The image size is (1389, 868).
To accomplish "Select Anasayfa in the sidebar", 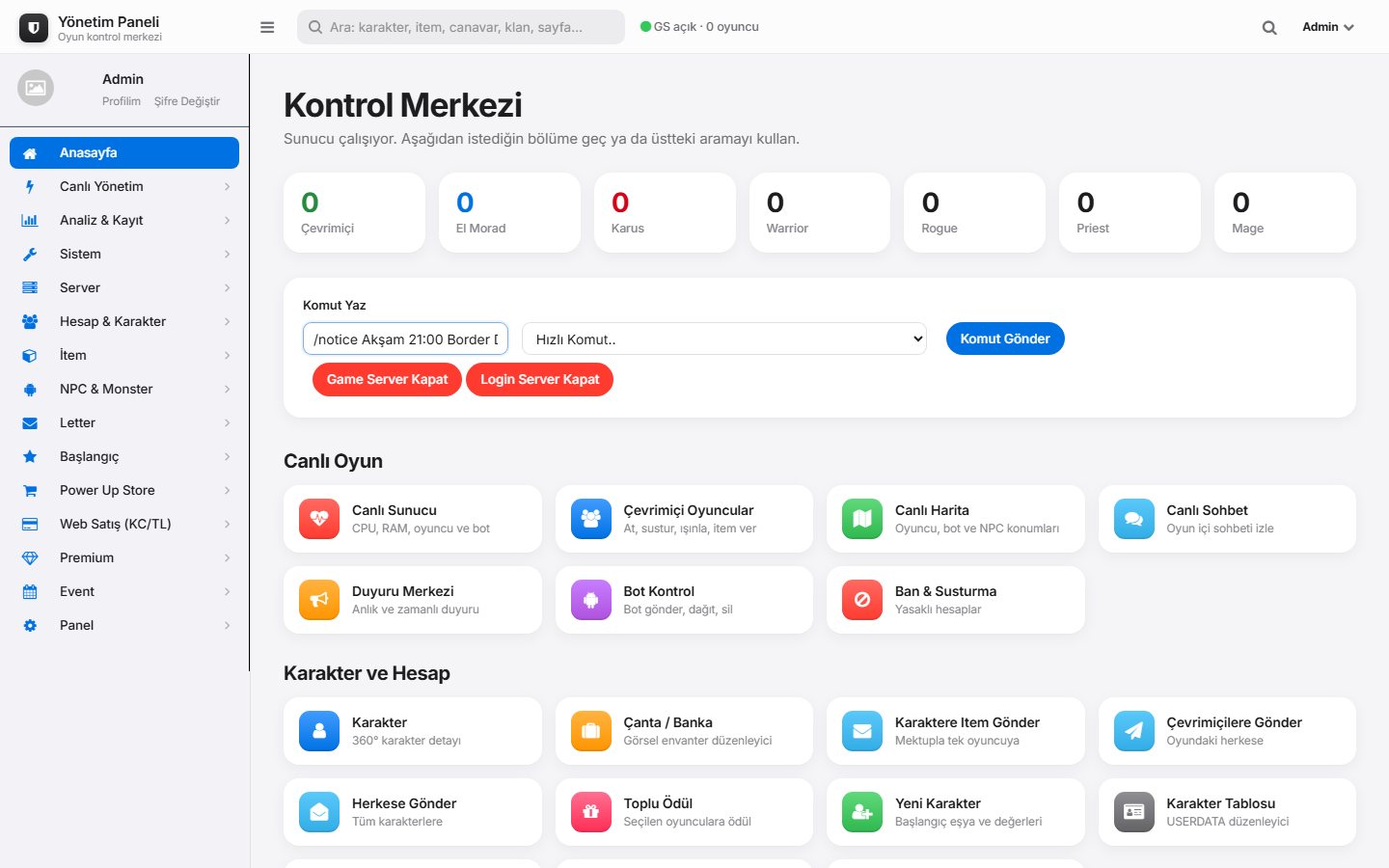I will click(124, 152).
